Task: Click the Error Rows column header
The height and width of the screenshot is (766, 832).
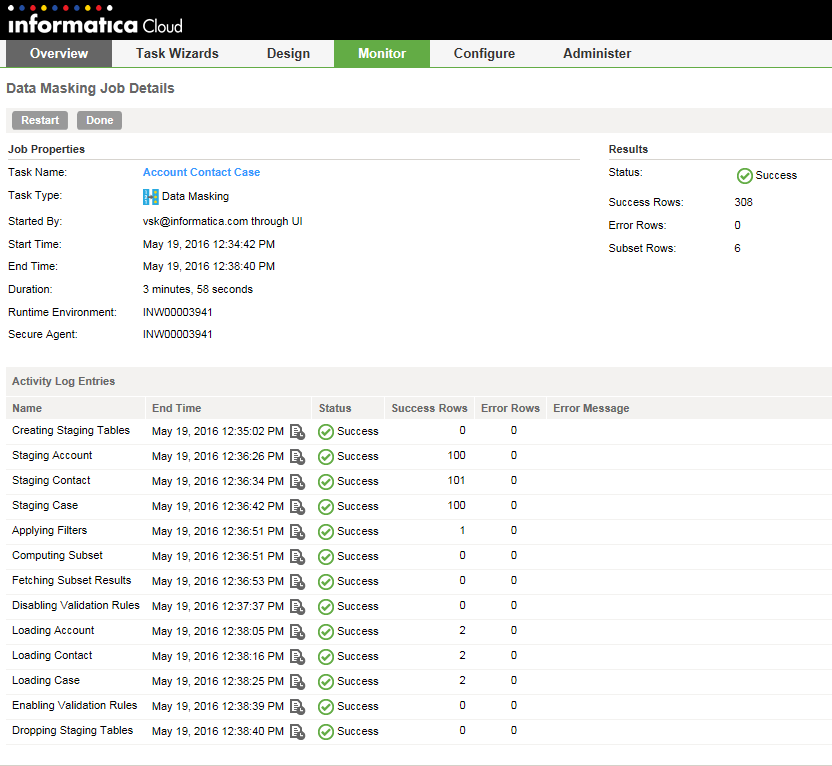Action: pyautogui.click(x=510, y=408)
